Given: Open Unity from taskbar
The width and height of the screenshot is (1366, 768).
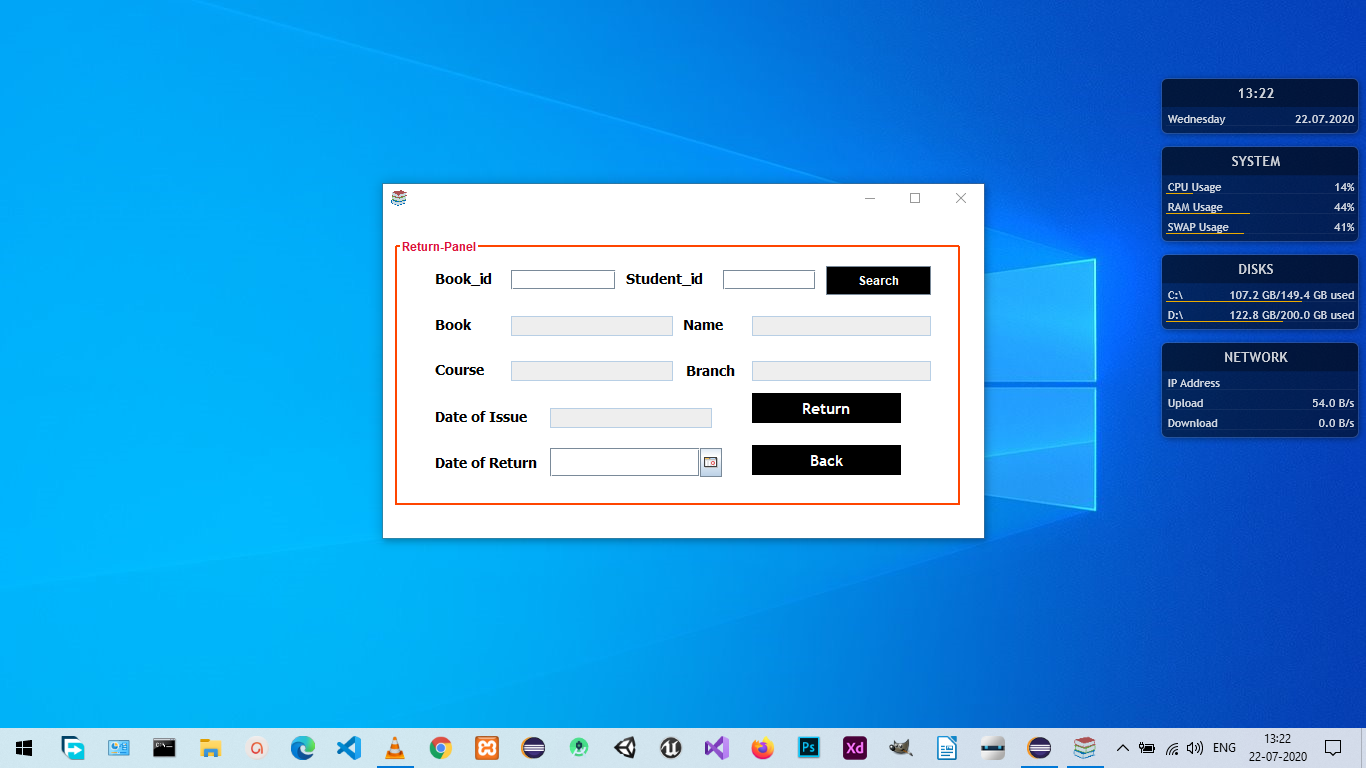Looking at the screenshot, I should point(625,747).
